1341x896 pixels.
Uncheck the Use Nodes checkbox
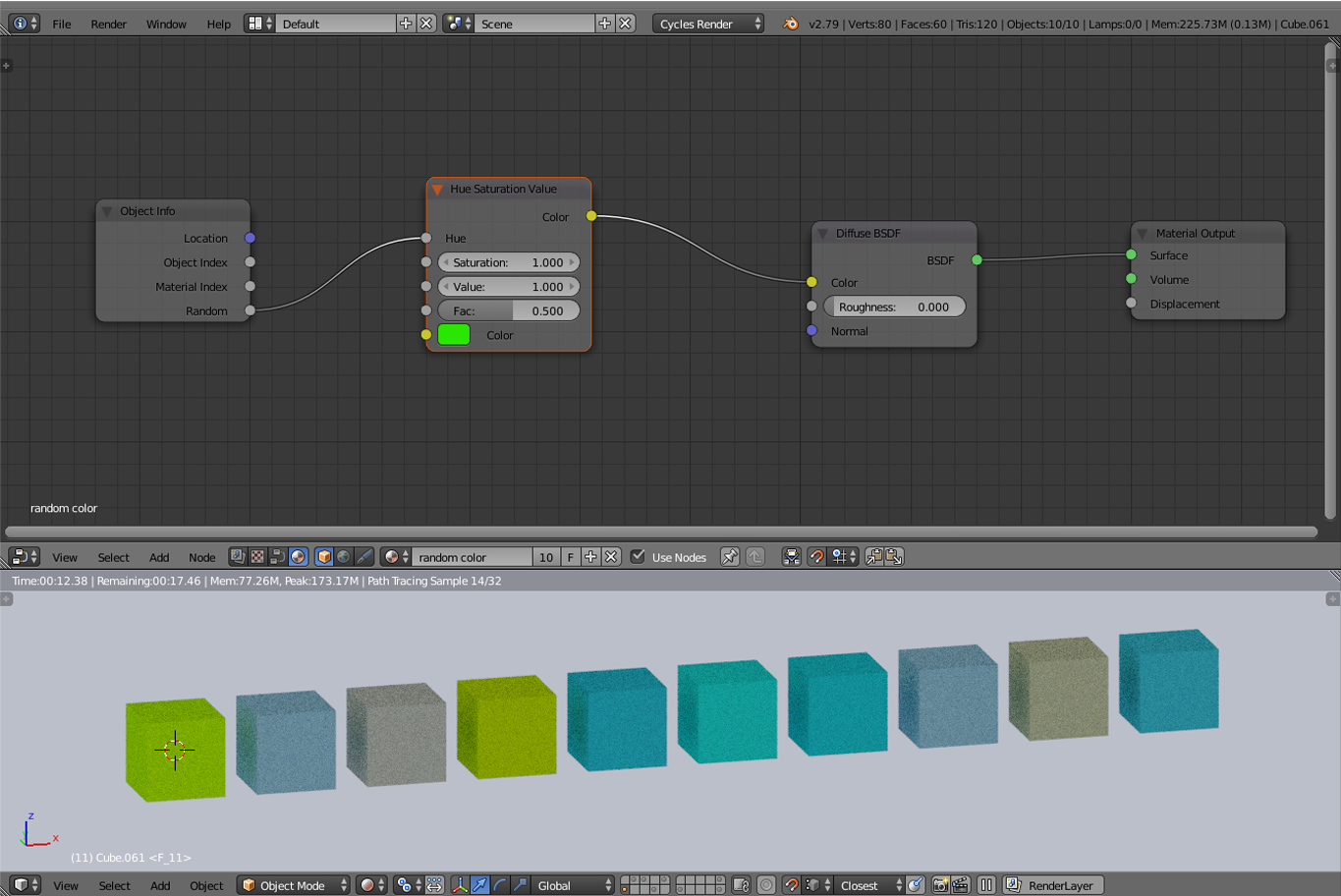(x=639, y=557)
